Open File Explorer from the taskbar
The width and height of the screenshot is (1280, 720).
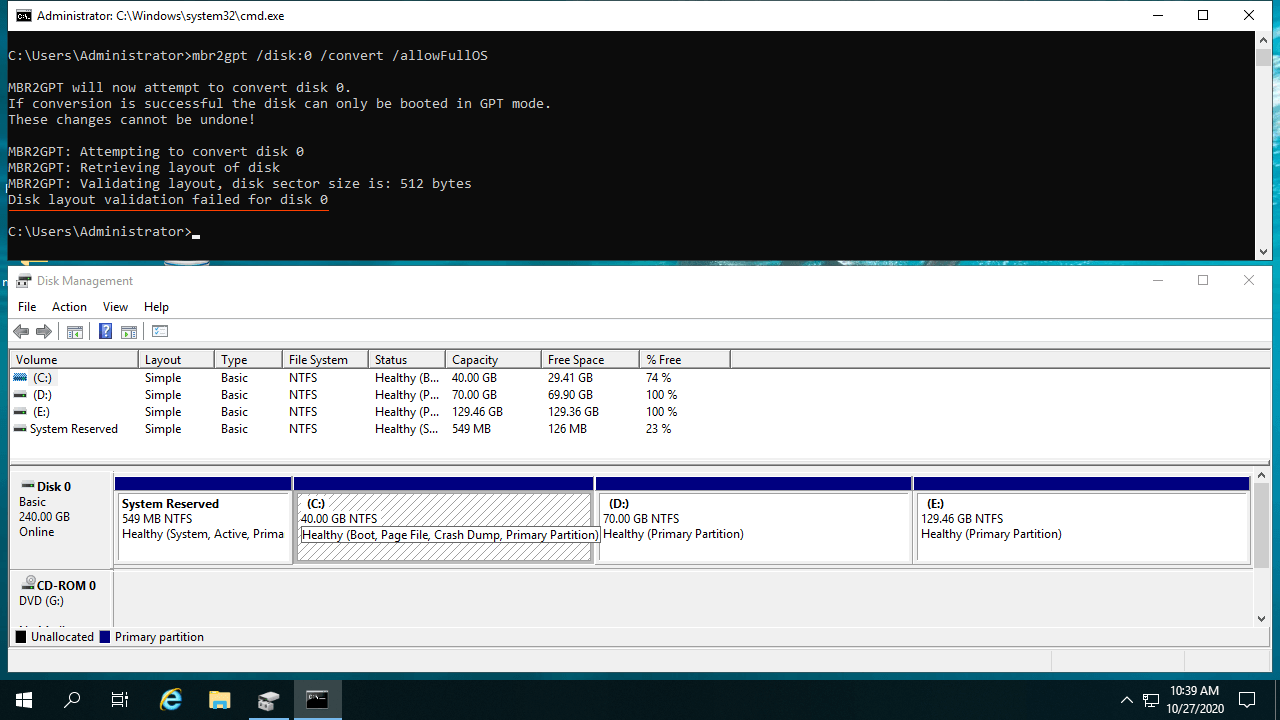point(220,700)
